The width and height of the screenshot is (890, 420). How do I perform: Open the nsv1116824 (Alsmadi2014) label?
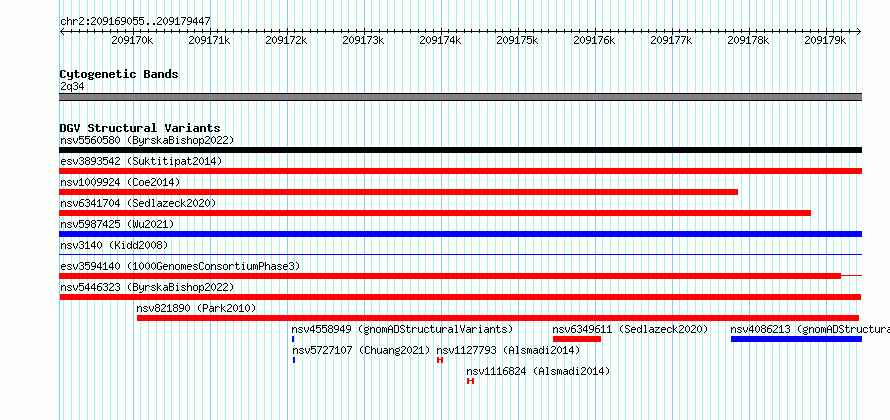pyautogui.click(x=538, y=371)
